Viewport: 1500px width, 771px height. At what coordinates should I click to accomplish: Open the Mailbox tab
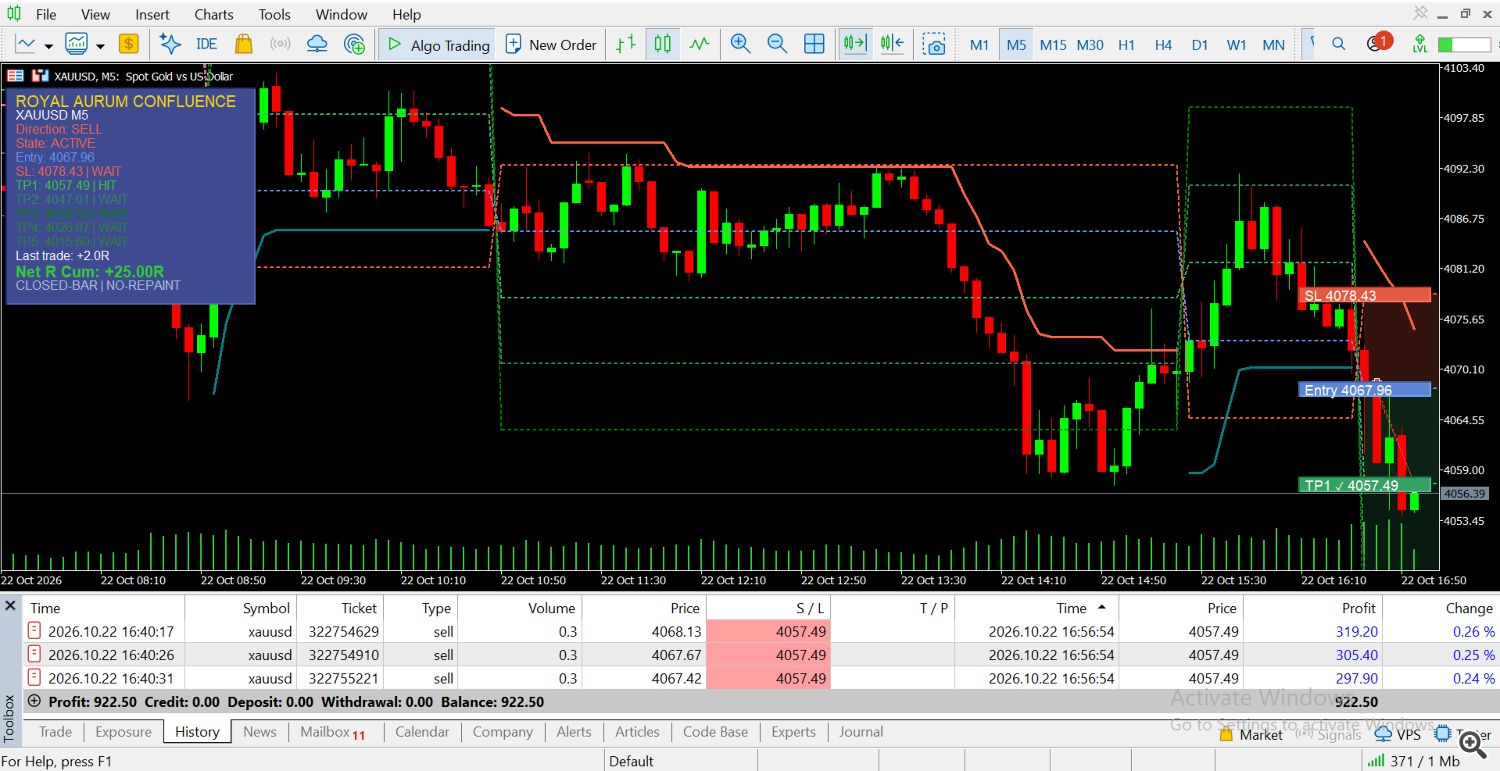click(332, 732)
